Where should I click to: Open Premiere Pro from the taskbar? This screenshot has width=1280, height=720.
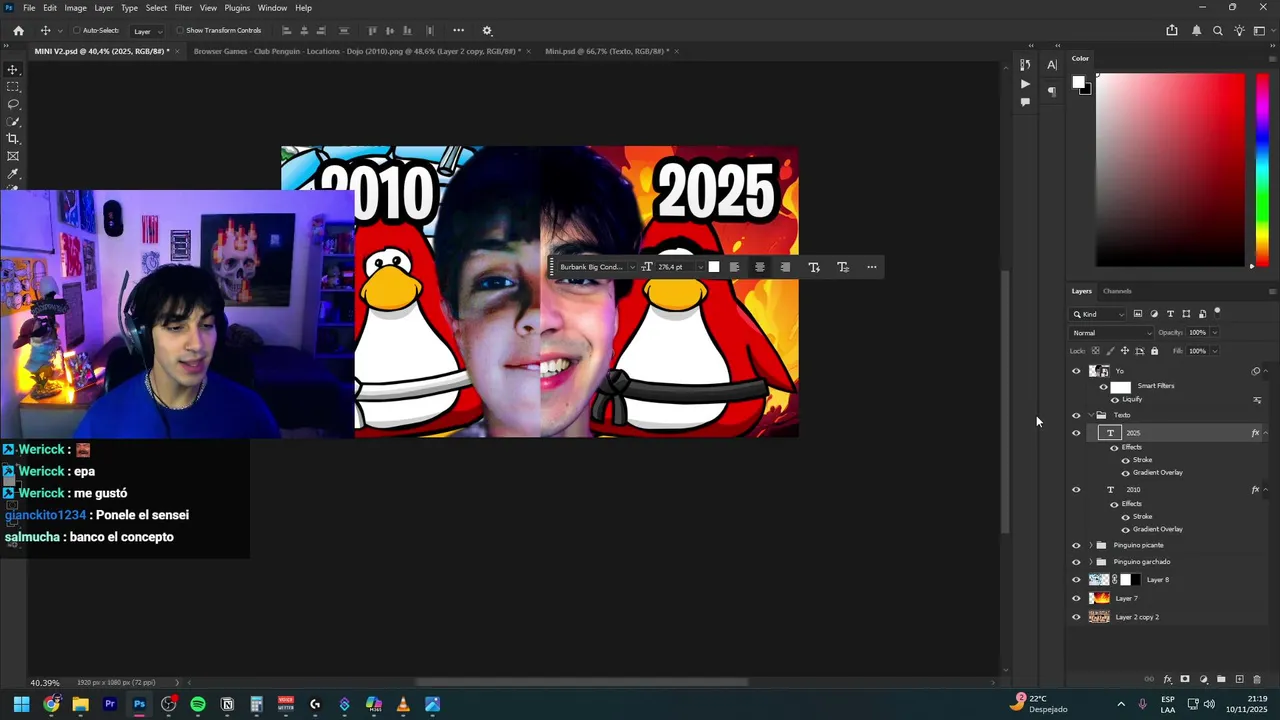pos(110,705)
